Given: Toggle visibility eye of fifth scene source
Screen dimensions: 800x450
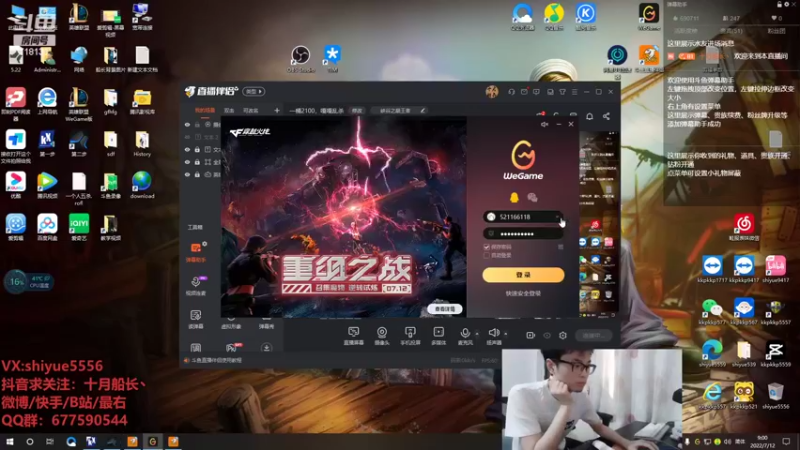Looking at the screenshot, I should 187,174.
